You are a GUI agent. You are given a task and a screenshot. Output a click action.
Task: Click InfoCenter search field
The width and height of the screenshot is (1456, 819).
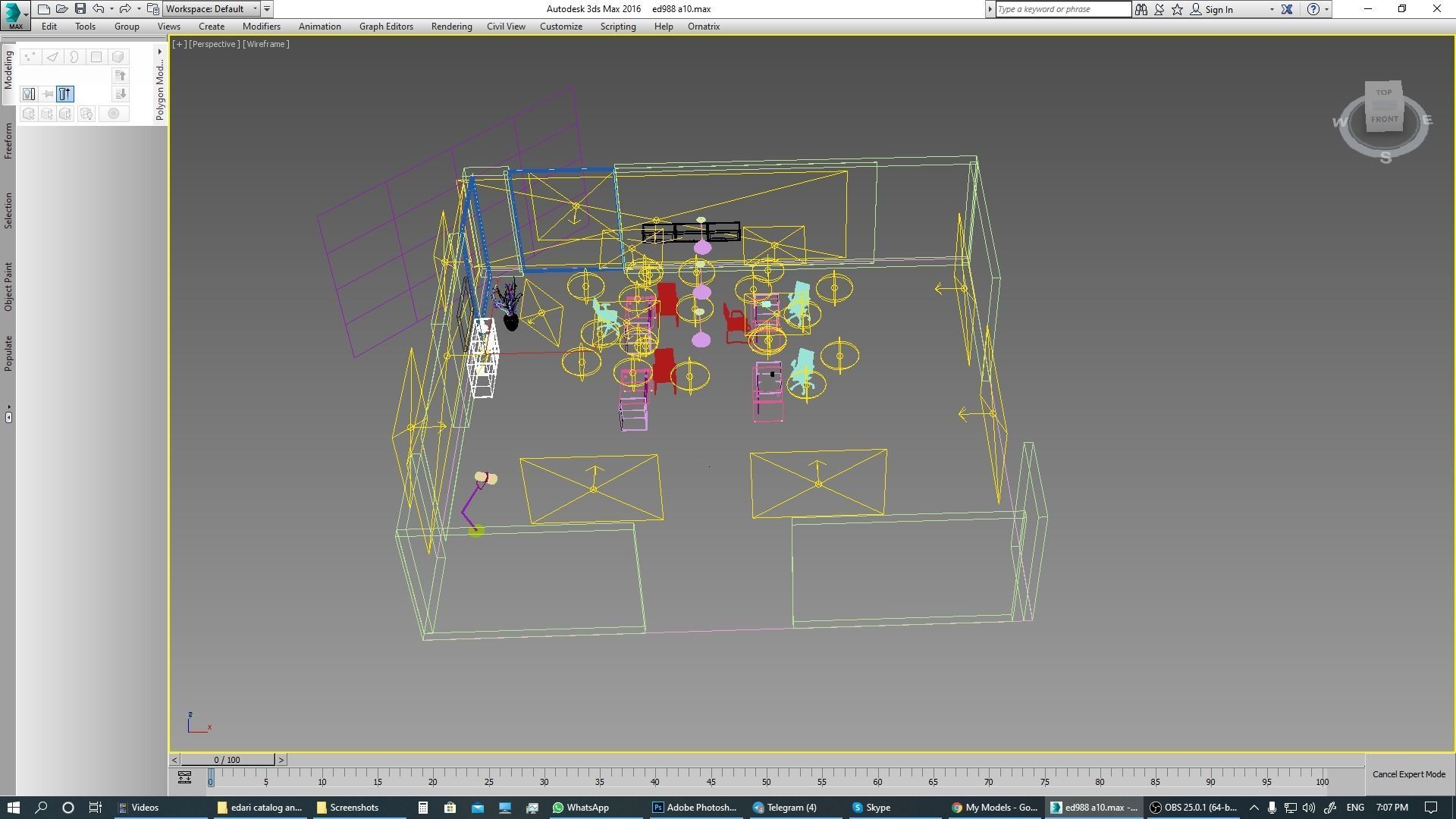click(x=1062, y=9)
